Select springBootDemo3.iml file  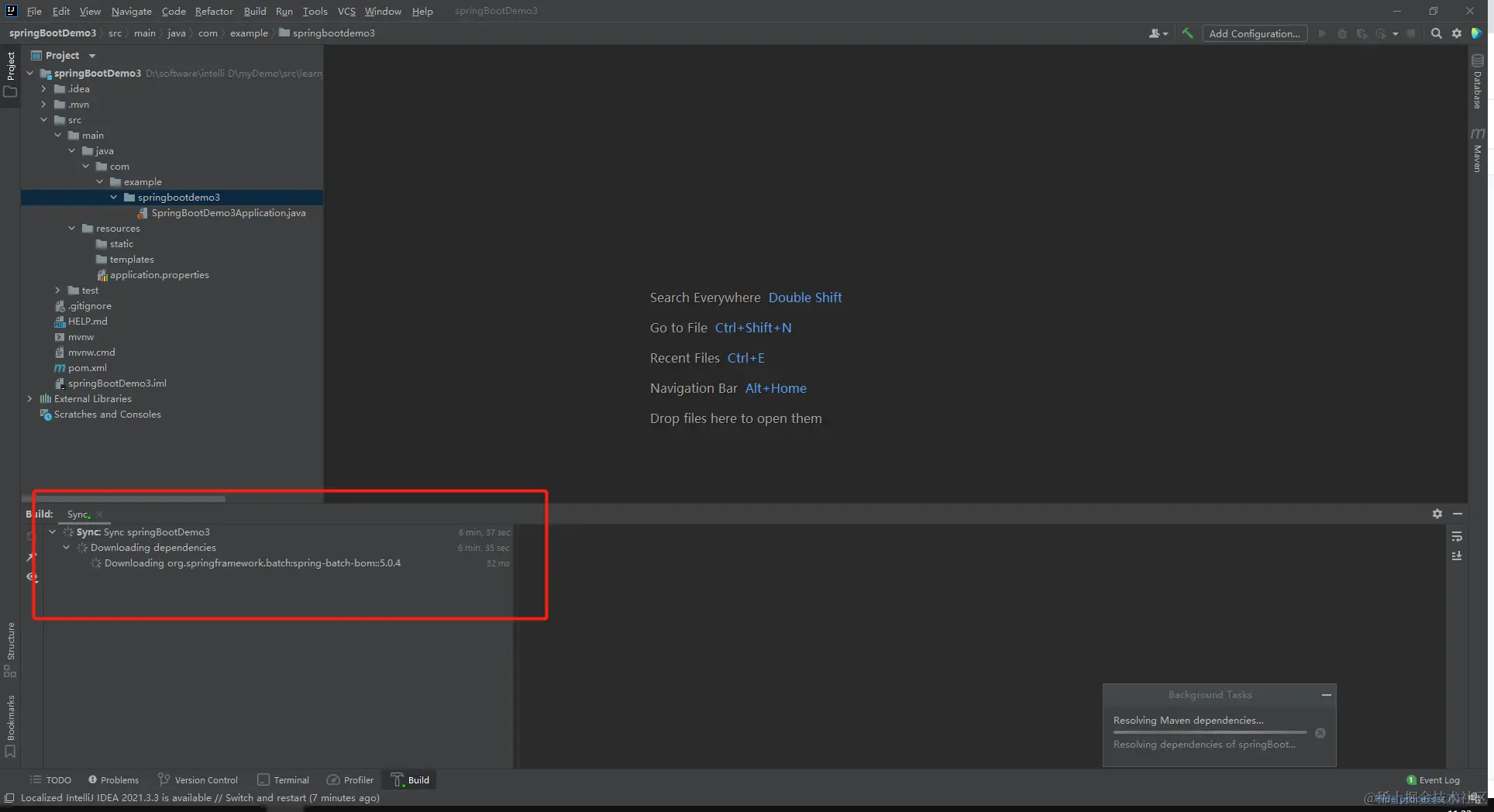click(117, 384)
